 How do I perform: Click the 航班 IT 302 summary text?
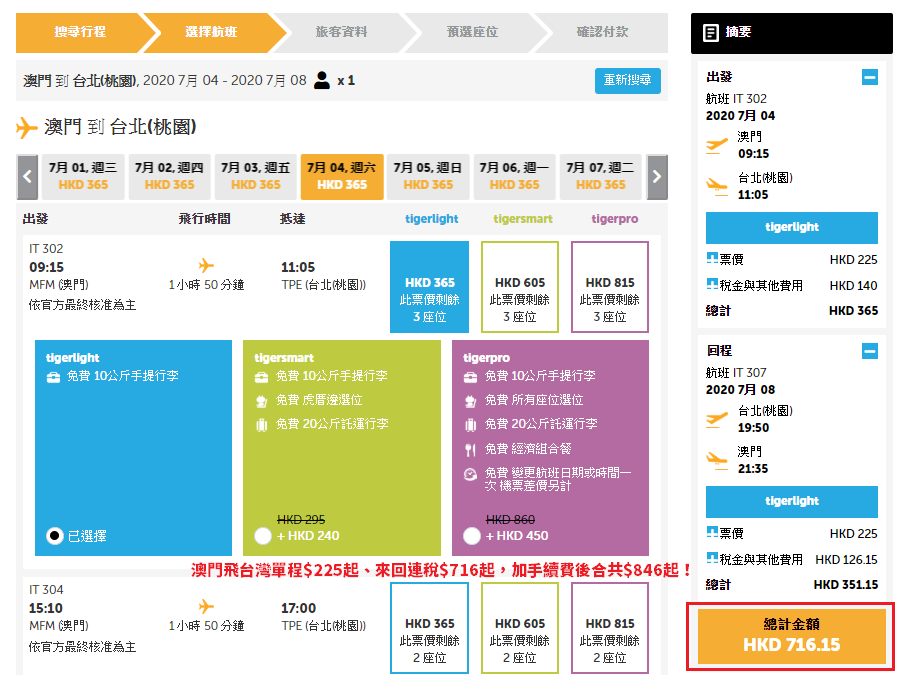tap(736, 99)
